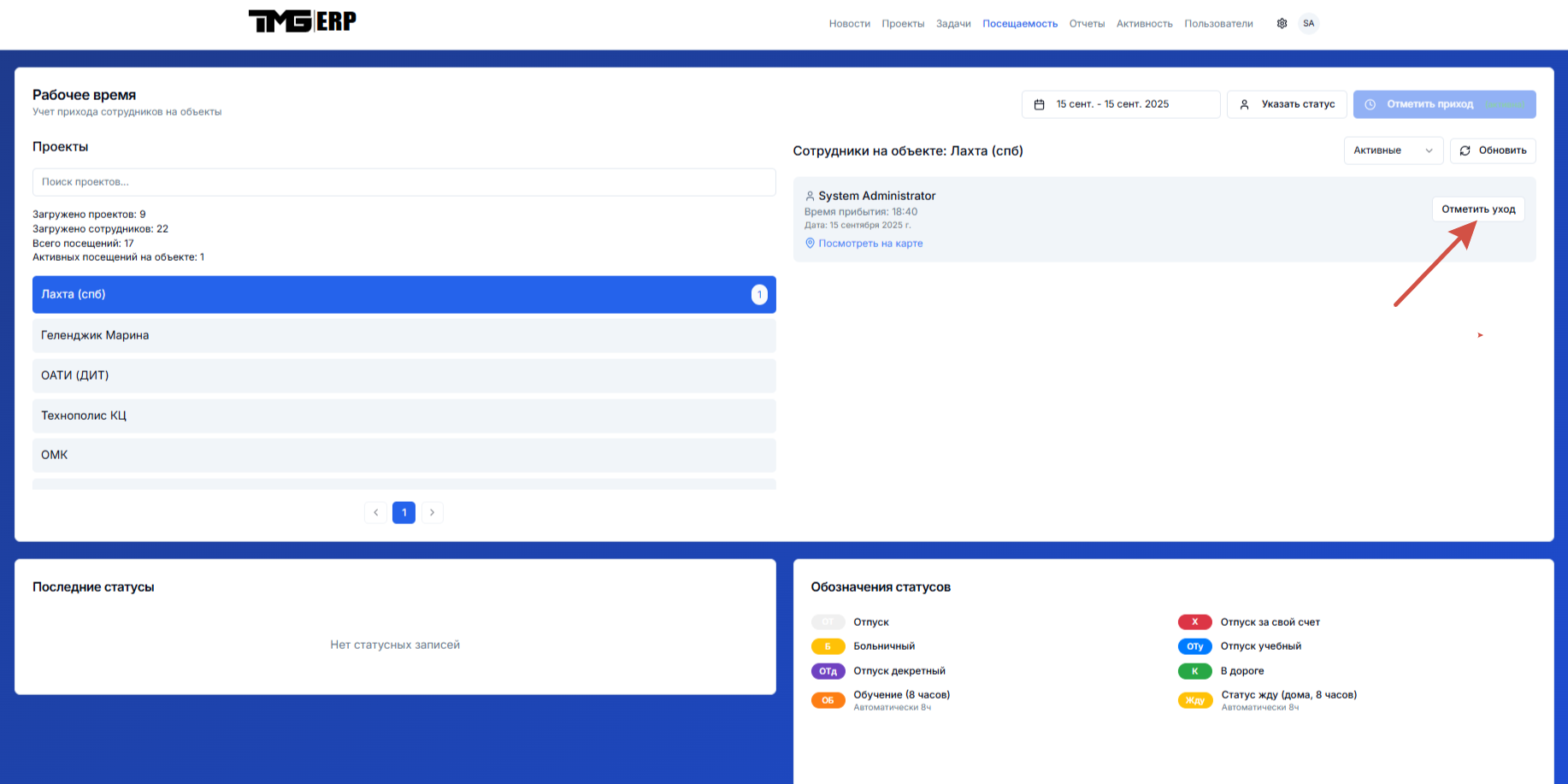Click the person icon on Указать статус
Screen dimensions: 1568x784
click(1245, 103)
